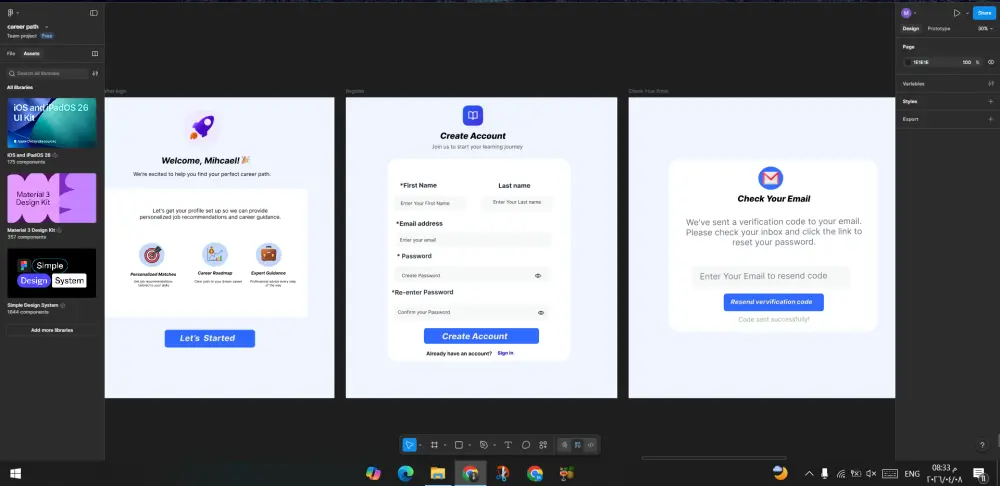Switch to the Prototype tab

pyautogui.click(x=939, y=29)
